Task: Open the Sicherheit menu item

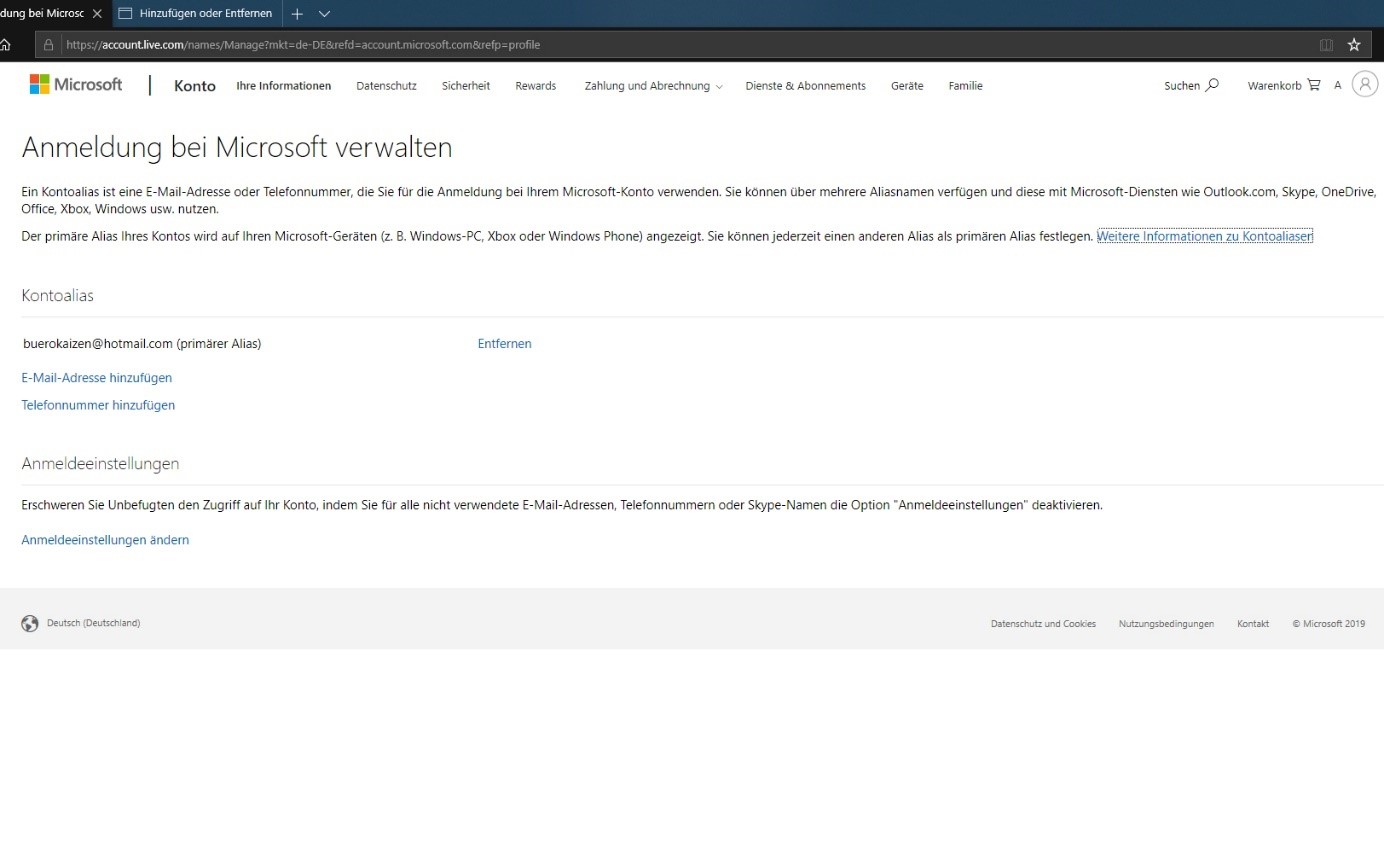Action: point(466,86)
